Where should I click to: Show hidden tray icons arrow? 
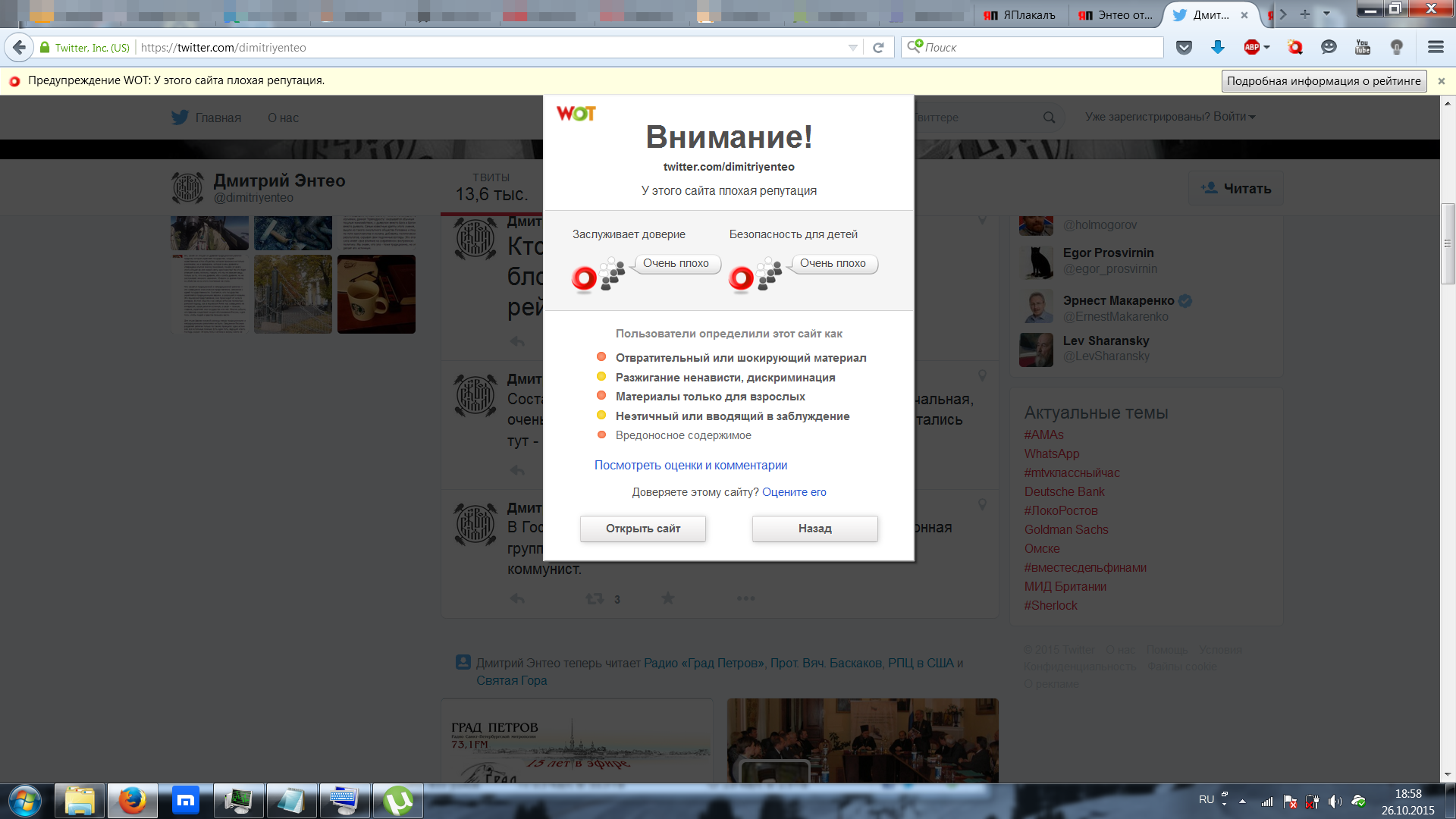point(1242,802)
